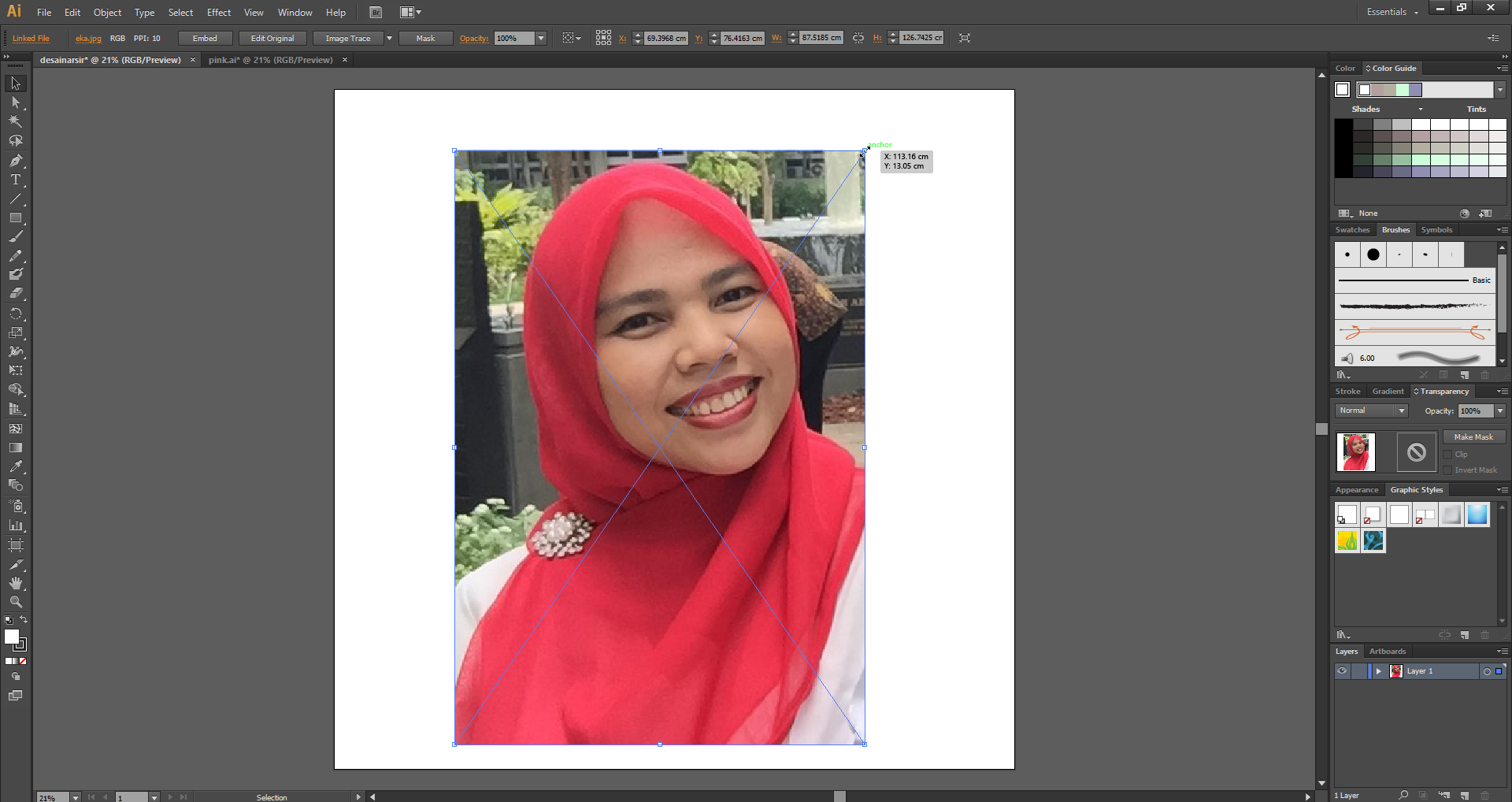The width and height of the screenshot is (1512, 802).
Task: Select the Perspective Grid tool
Action: [x=16, y=409]
